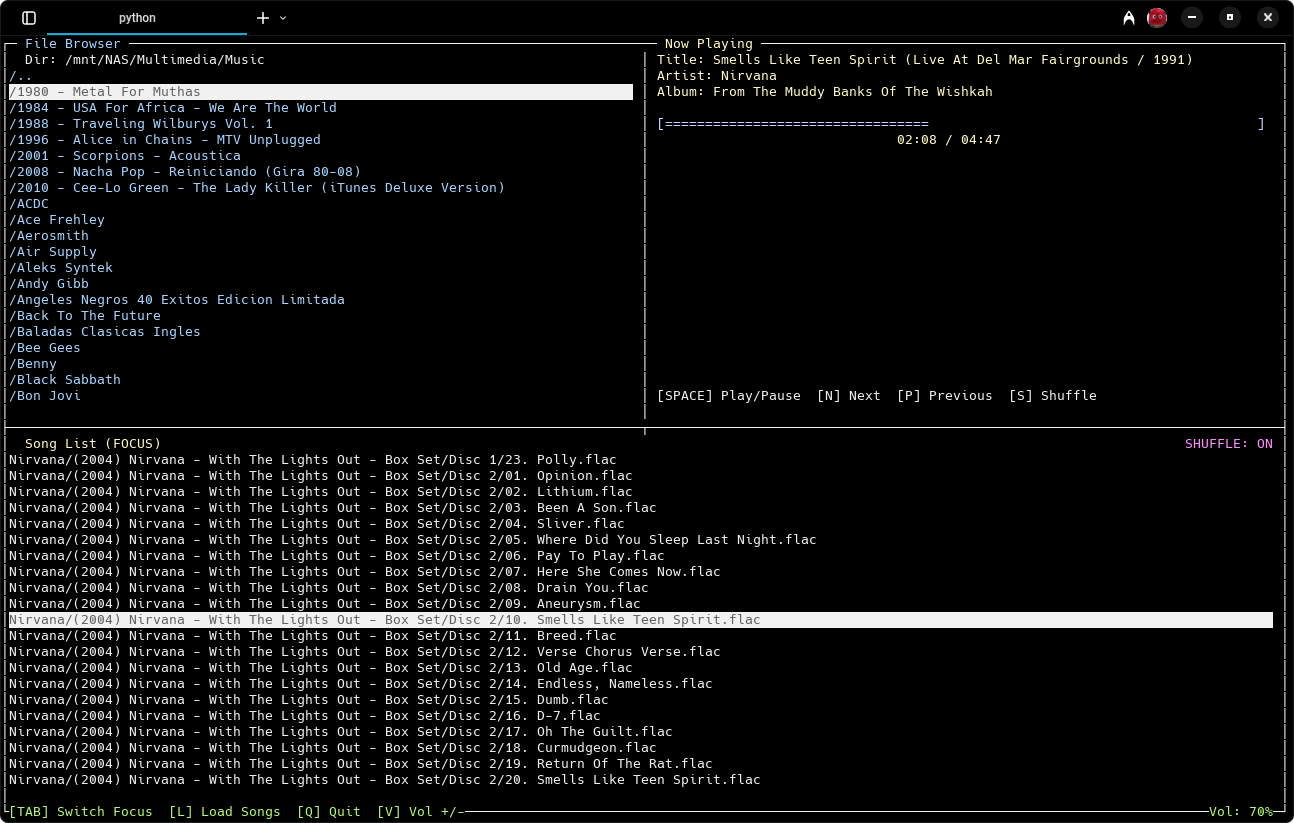Open 1984 - USA For Africa folder
Viewport: 1294px width, 823px height.
(x=173, y=108)
